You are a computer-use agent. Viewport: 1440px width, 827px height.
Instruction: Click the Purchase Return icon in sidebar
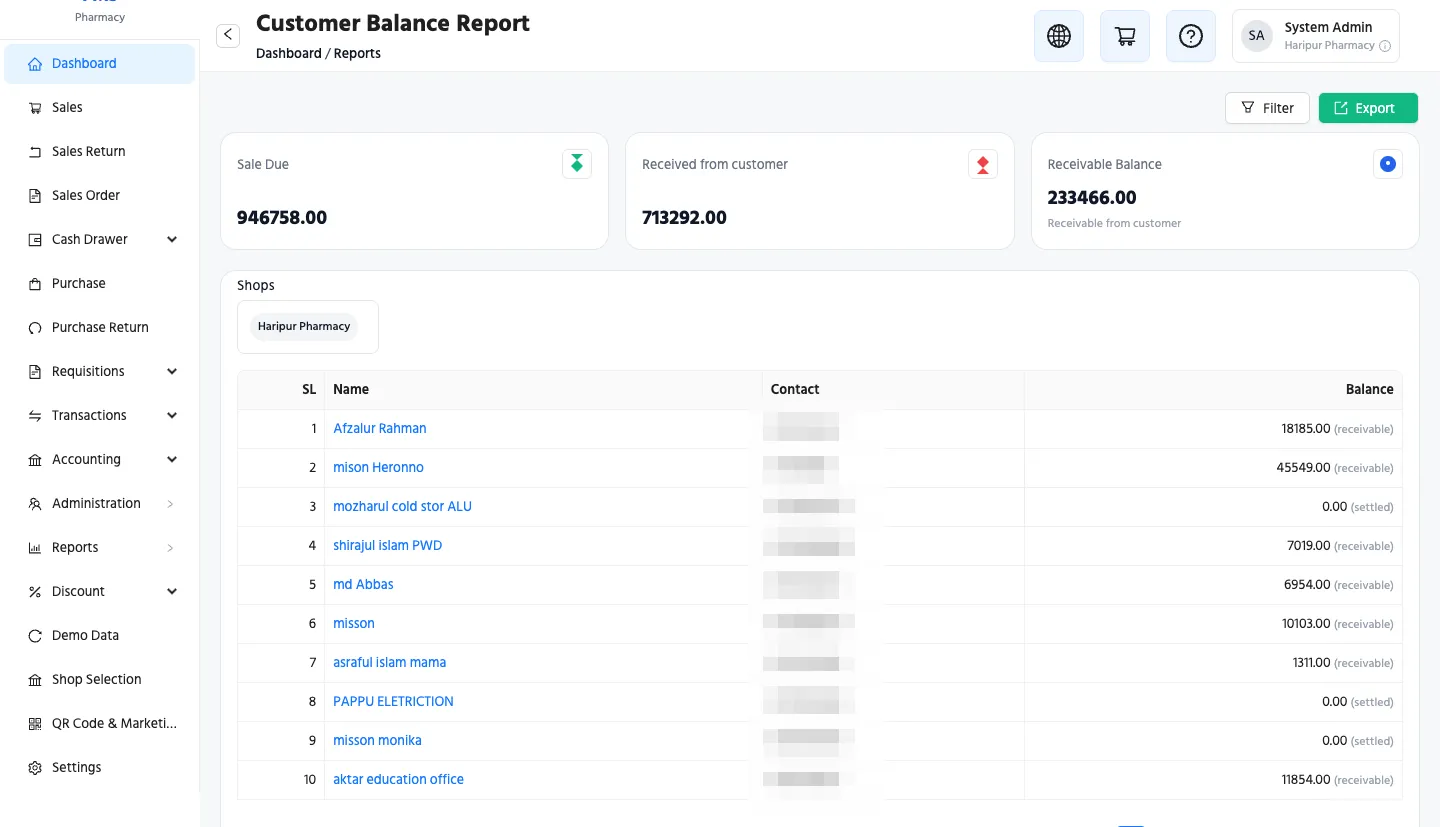[x=35, y=328]
